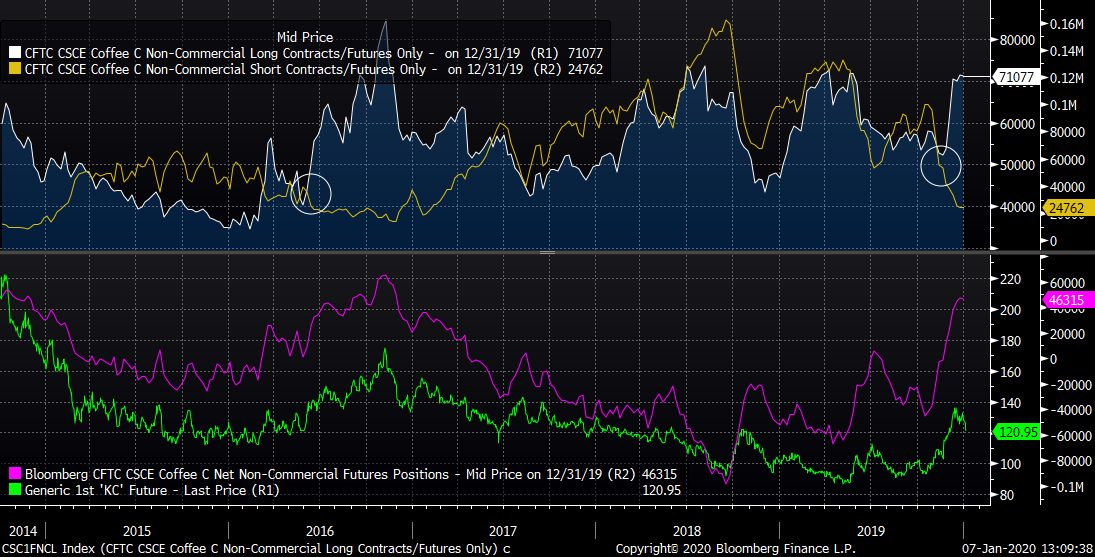
Task: Click the 160 tick on the lower price axis
Action: 1011,372
